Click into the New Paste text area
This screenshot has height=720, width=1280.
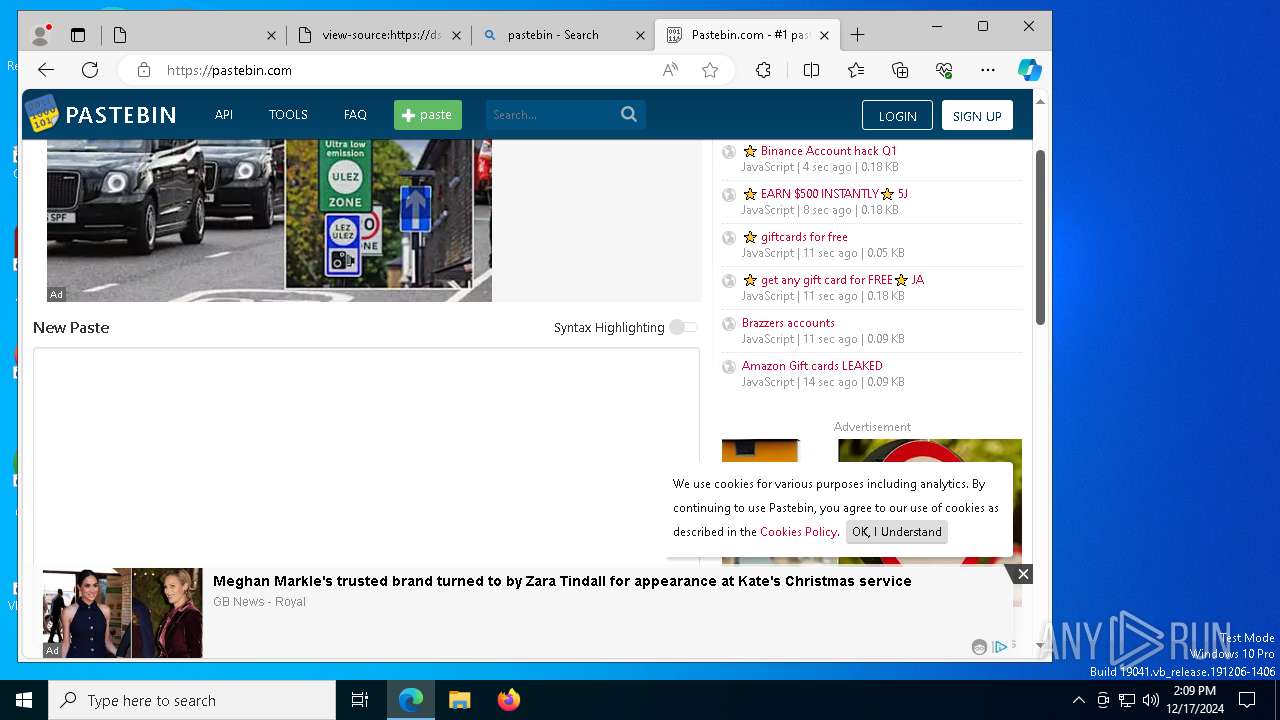click(x=366, y=457)
